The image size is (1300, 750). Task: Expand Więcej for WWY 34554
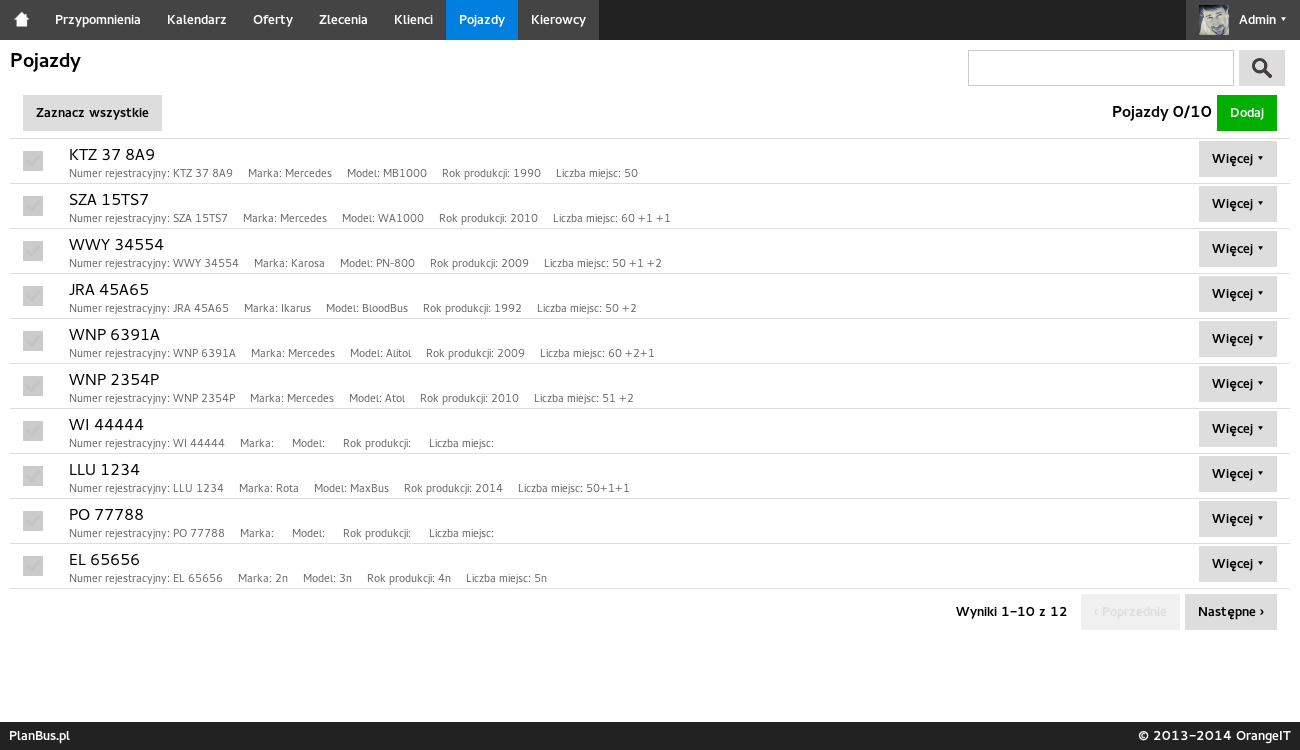coord(1238,249)
